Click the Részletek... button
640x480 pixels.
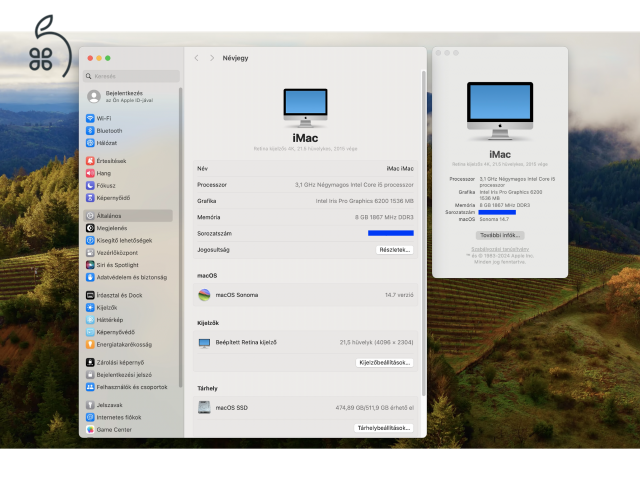coord(394,250)
